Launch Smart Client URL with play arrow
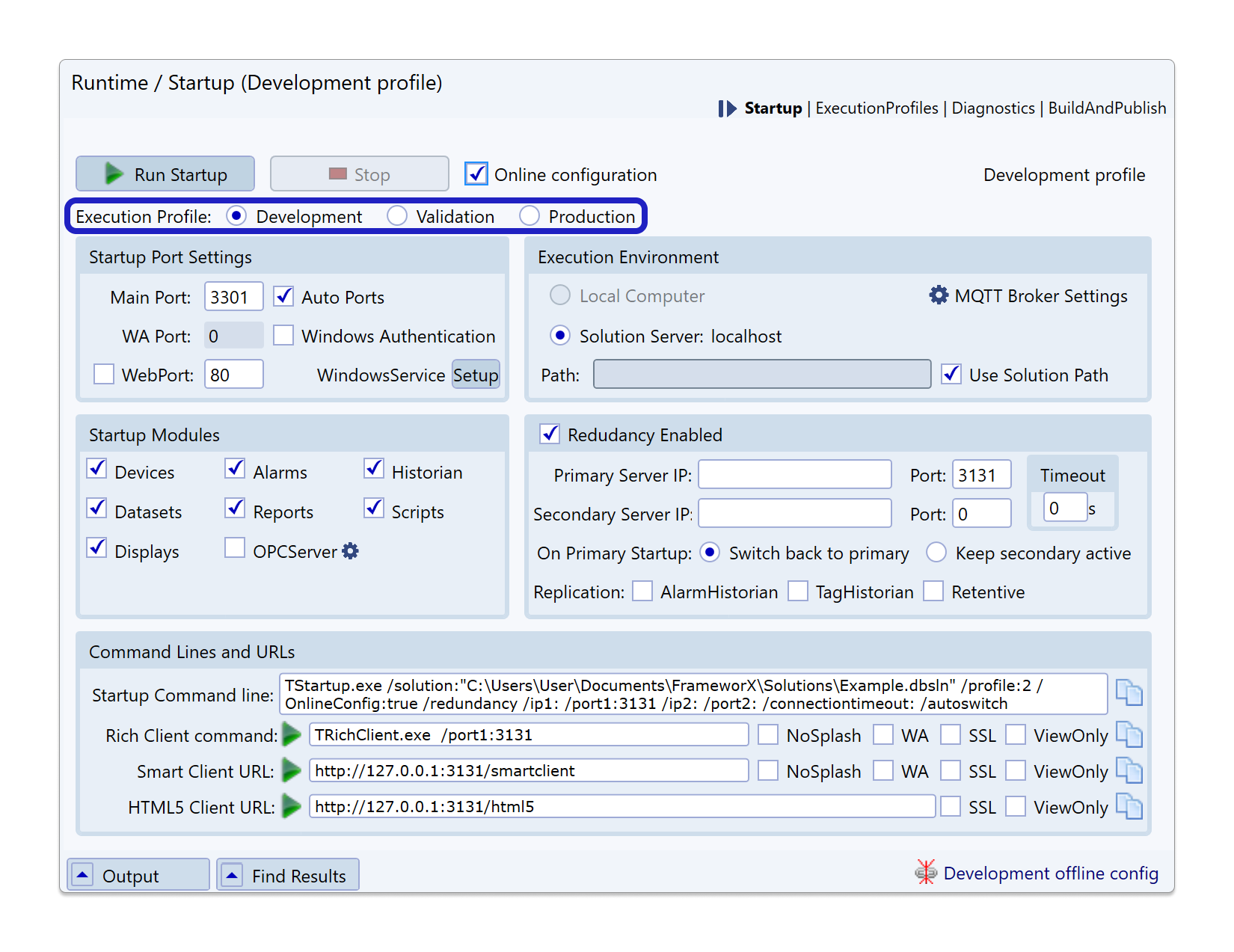 292,770
